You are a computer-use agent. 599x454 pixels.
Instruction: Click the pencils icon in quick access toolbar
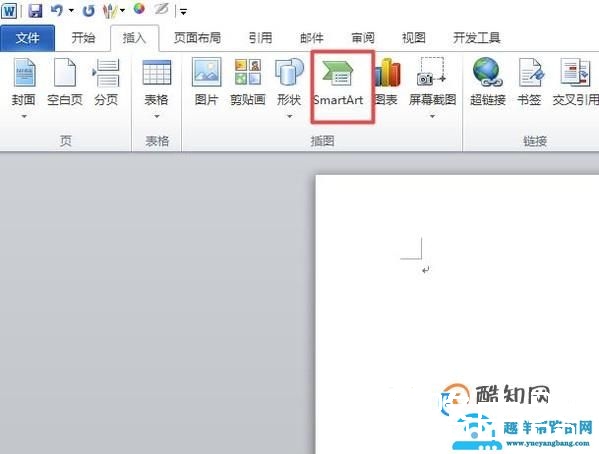pos(110,11)
